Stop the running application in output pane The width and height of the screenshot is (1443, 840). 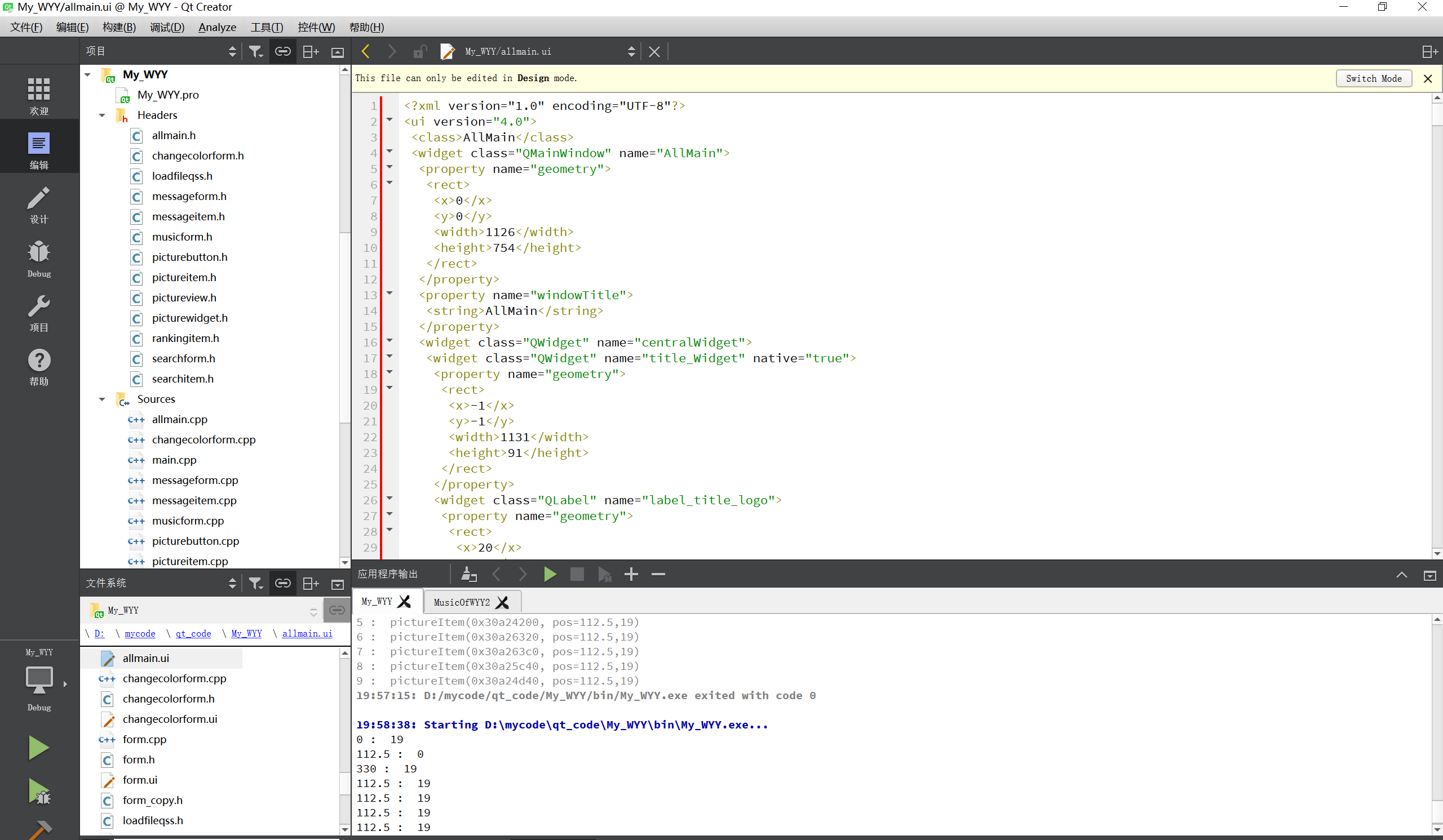point(577,574)
